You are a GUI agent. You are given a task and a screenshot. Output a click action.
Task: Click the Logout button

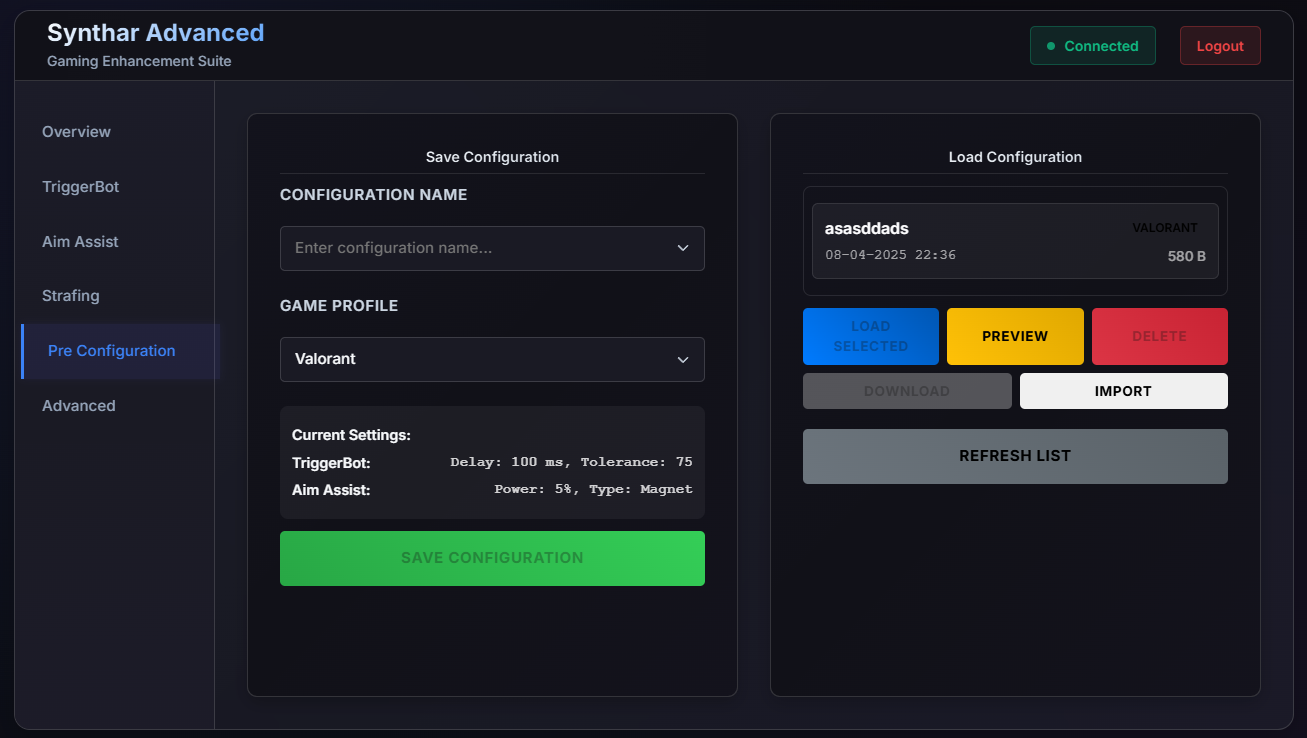(x=1220, y=46)
